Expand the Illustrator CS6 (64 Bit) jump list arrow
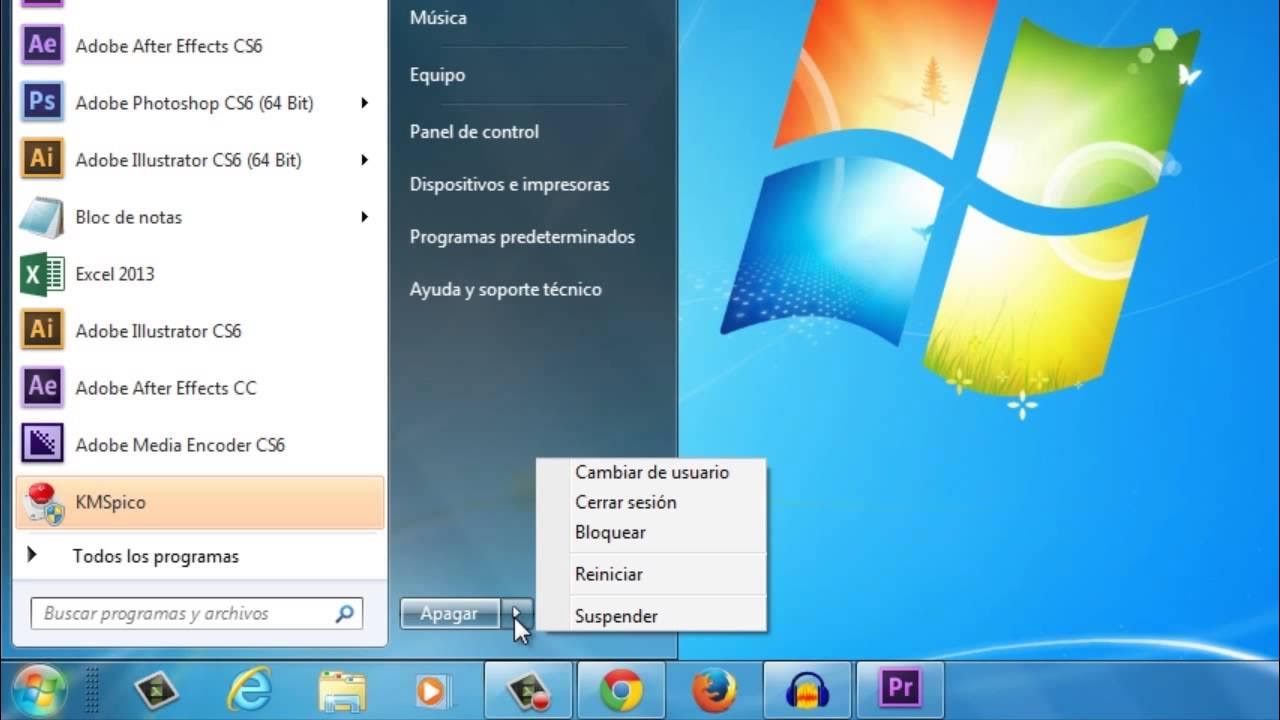This screenshot has height=720, width=1280. pos(365,160)
